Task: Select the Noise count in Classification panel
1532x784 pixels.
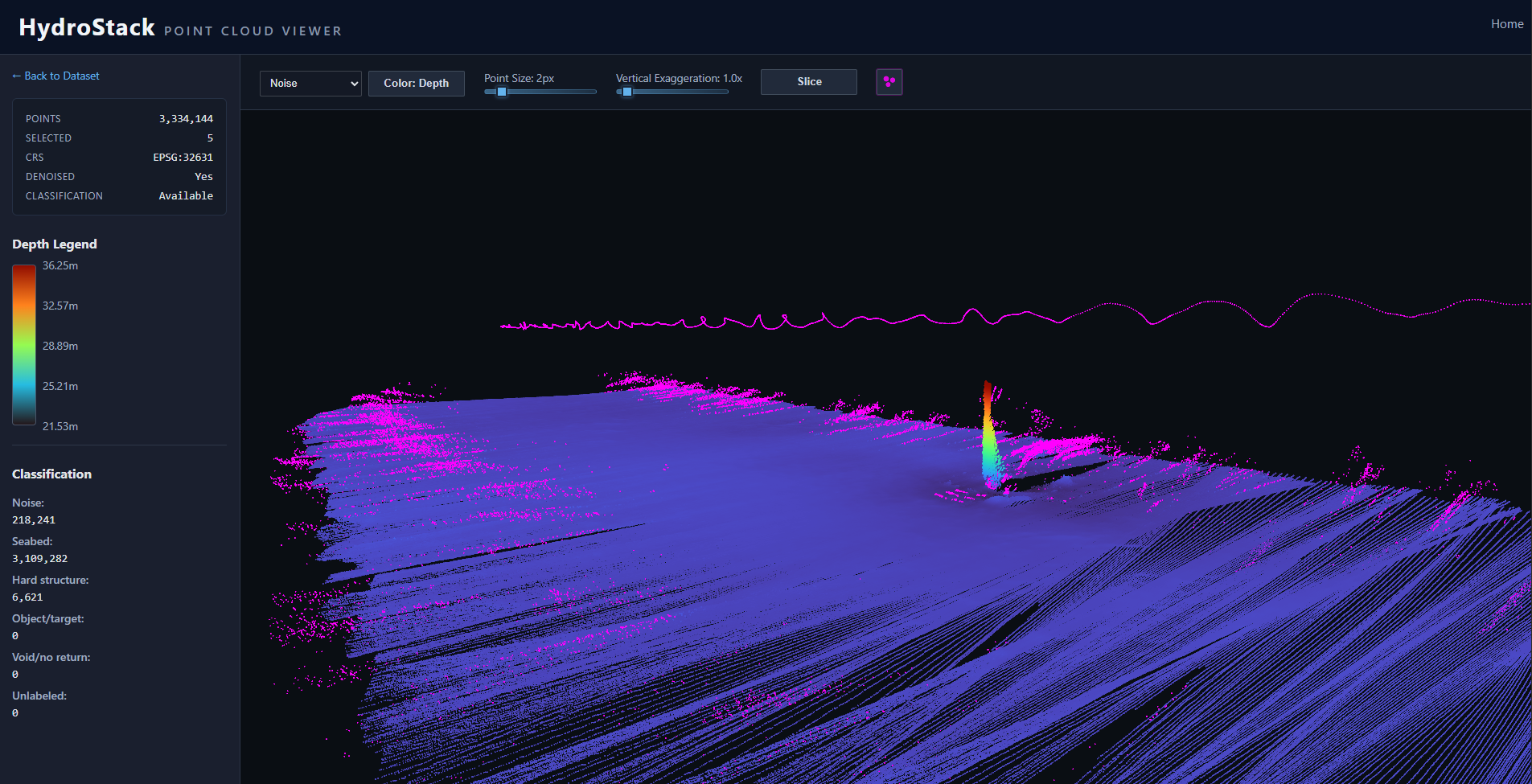Action: [x=33, y=519]
